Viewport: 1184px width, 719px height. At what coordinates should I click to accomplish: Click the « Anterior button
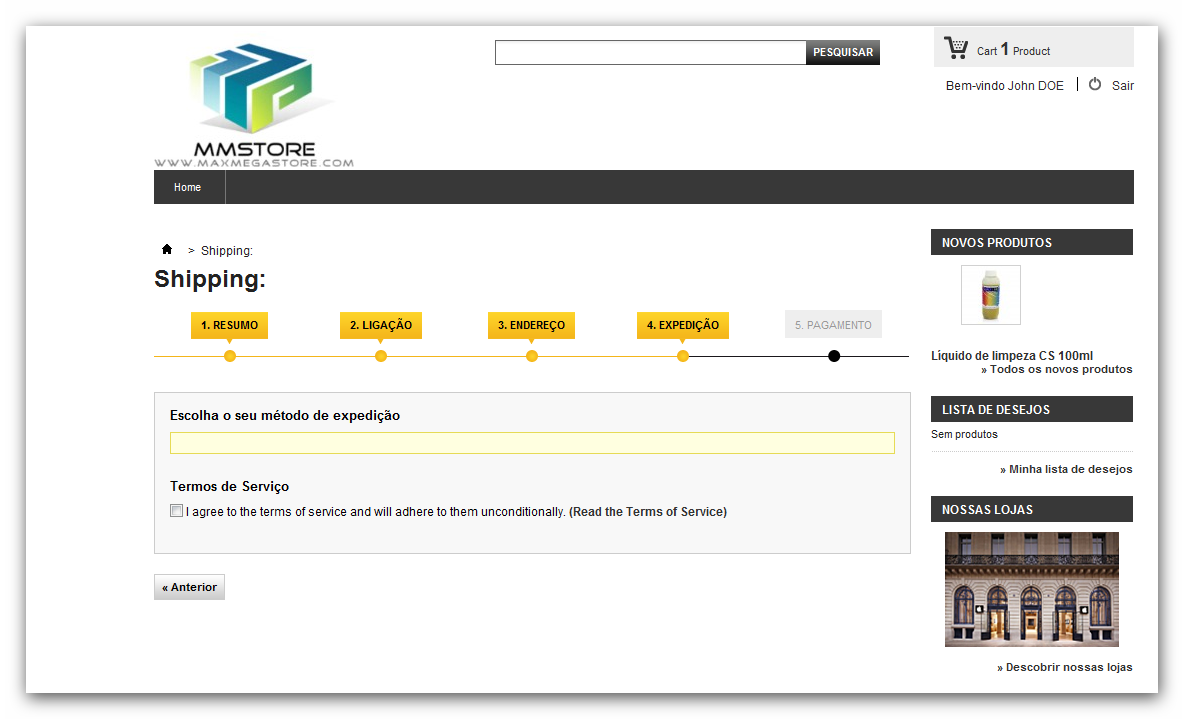pyautogui.click(x=190, y=587)
